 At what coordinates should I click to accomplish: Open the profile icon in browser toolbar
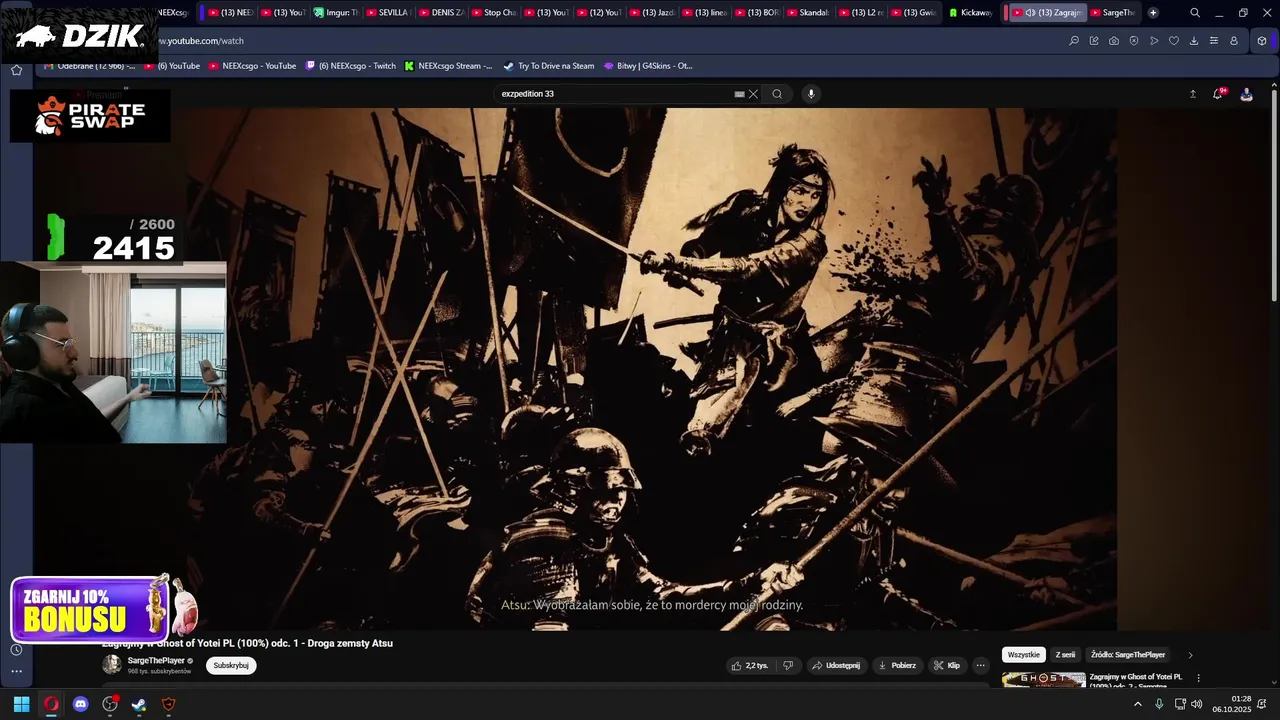coord(1234,41)
